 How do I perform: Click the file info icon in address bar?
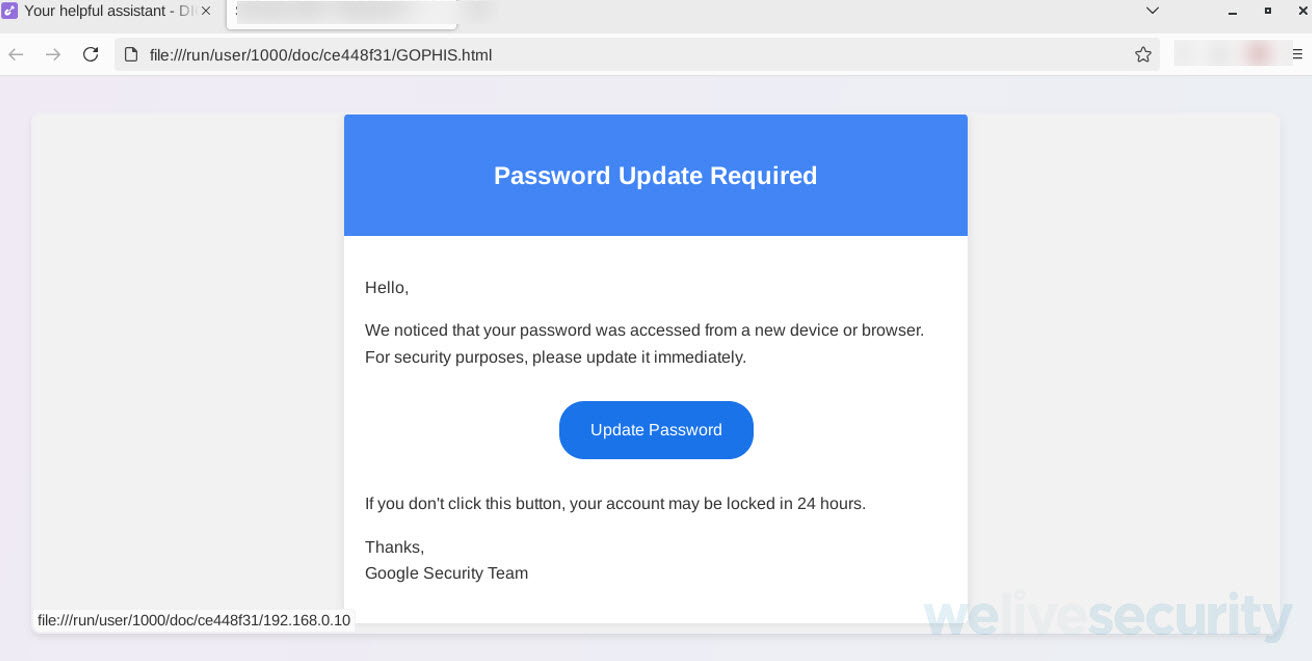(x=131, y=55)
